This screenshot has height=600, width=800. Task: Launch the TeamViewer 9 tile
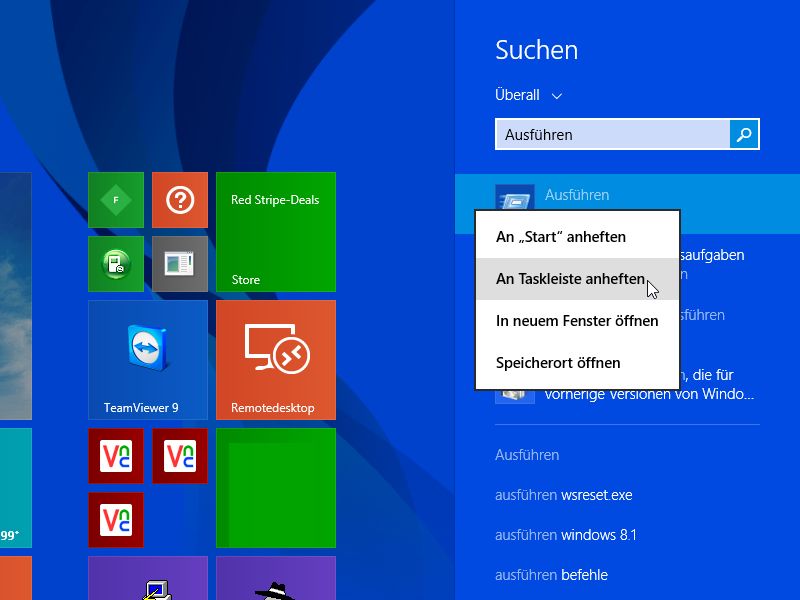pos(148,360)
